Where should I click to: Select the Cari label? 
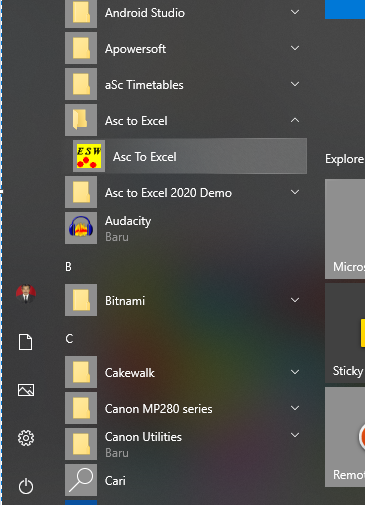115,481
